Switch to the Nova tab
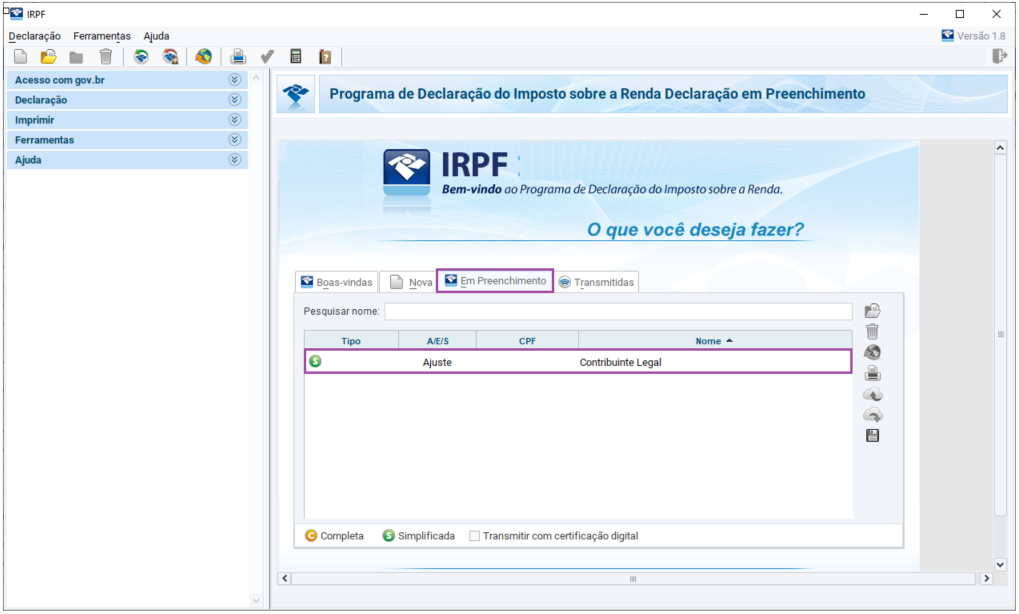 (x=411, y=282)
